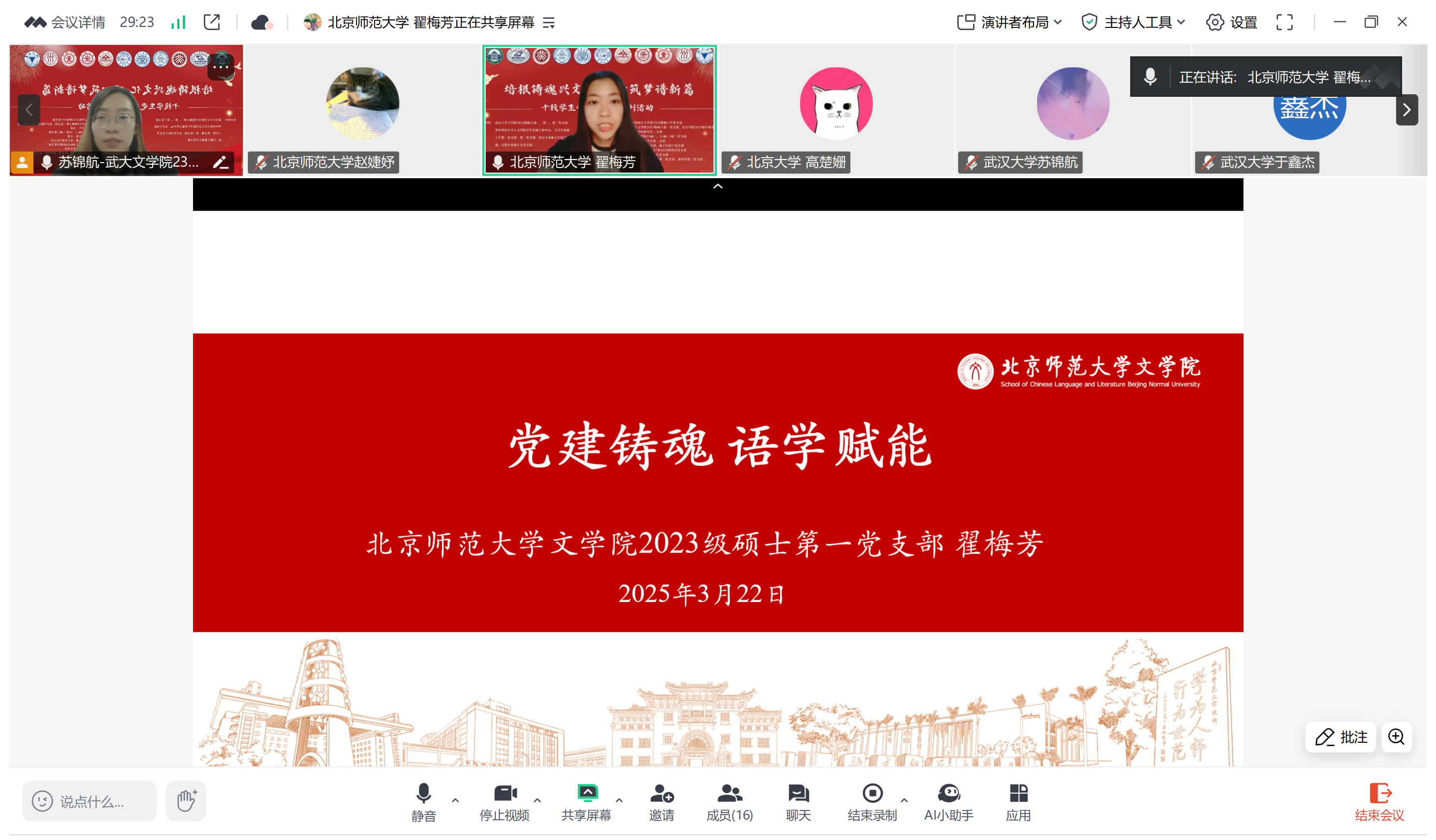Invite participants with the 邀请 button

661,800
